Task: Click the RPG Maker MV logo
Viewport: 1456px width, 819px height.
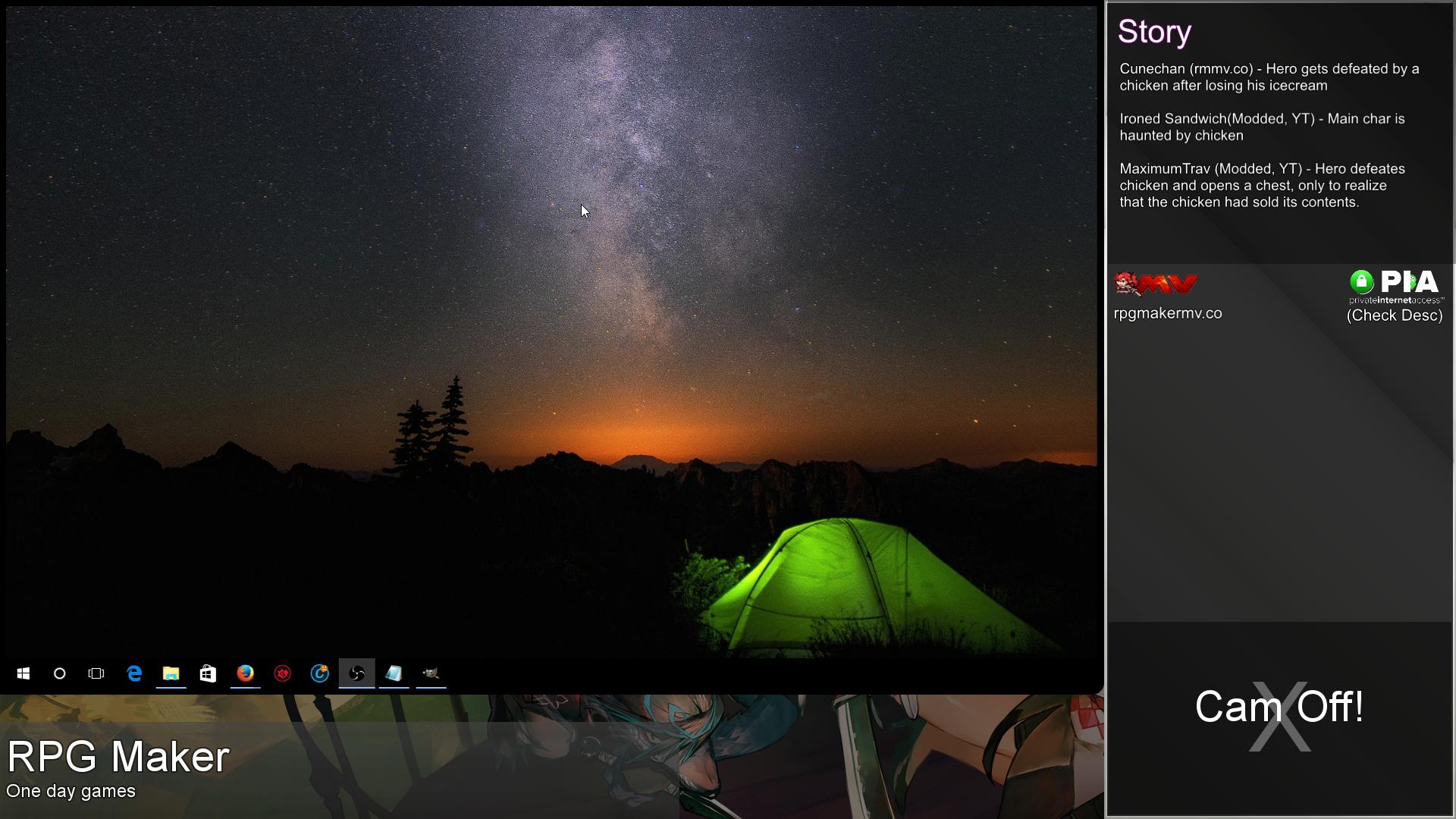Action: coord(1156,284)
